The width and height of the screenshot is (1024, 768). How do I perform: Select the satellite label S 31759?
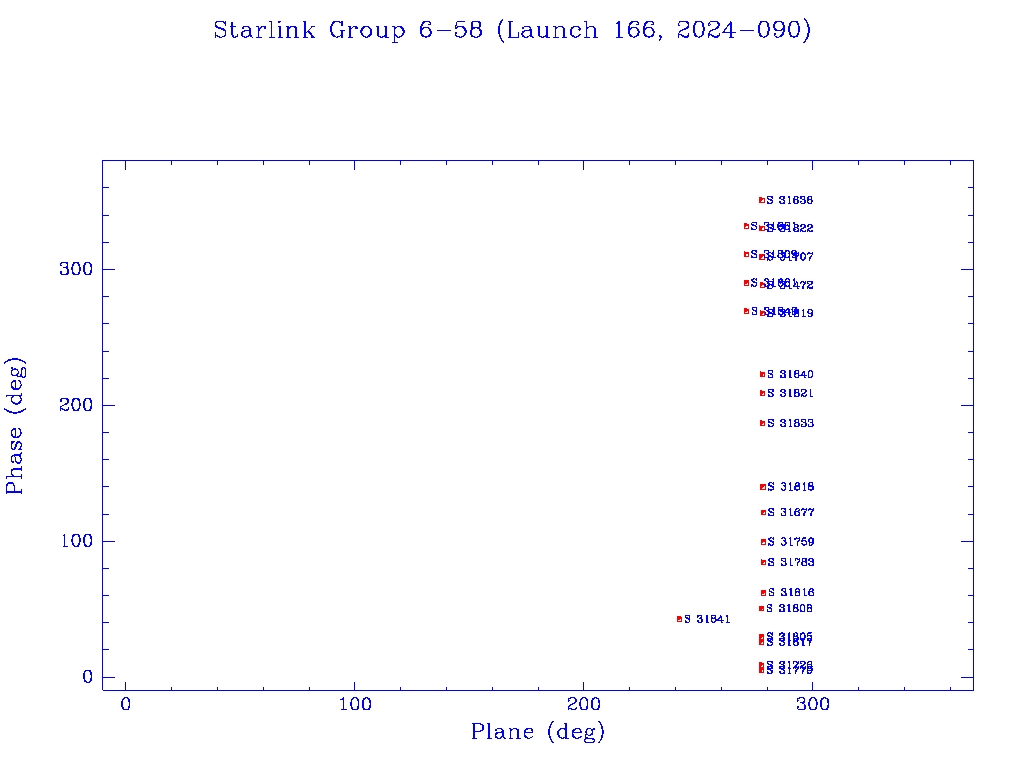[790, 541]
